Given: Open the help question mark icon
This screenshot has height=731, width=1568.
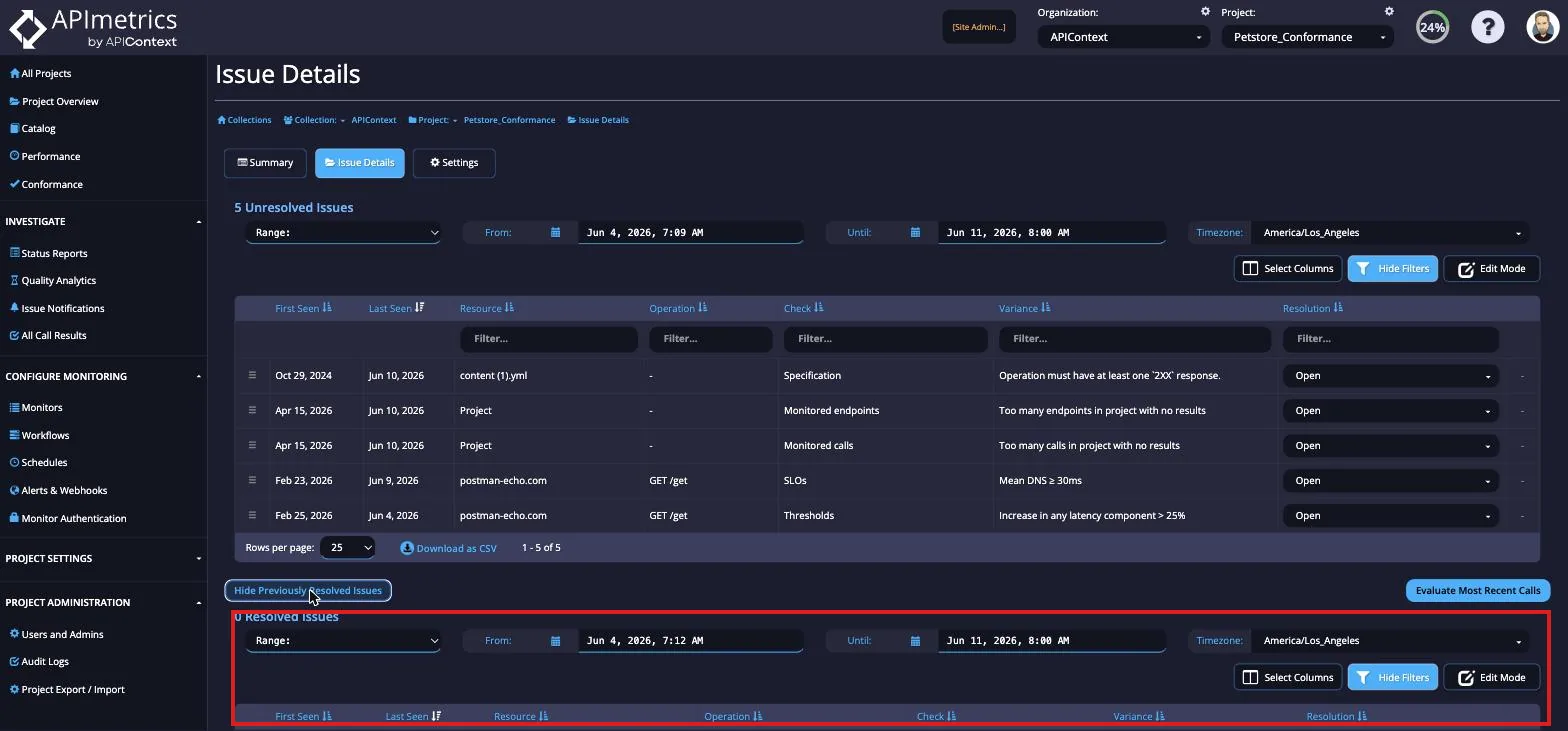Looking at the screenshot, I should [1487, 27].
